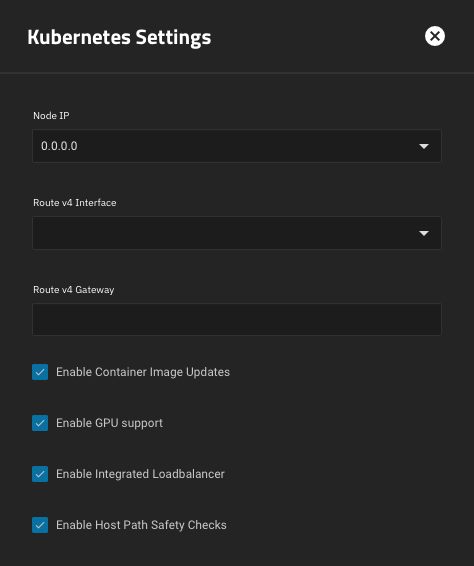Toggle the Enable GPU support checkbox
Viewport: 474px width, 566px height.
pos(40,423)
